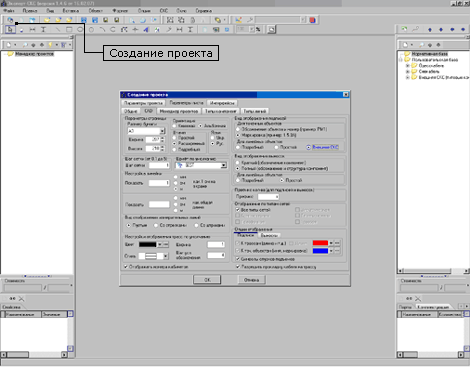Click new document icon in left project panel
The height and width of the screenshot is (367, 470).
click(x=8, y=45)
